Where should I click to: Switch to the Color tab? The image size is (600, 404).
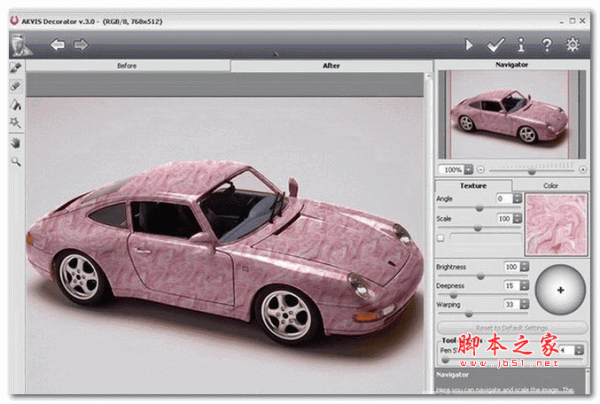(550, 185)
